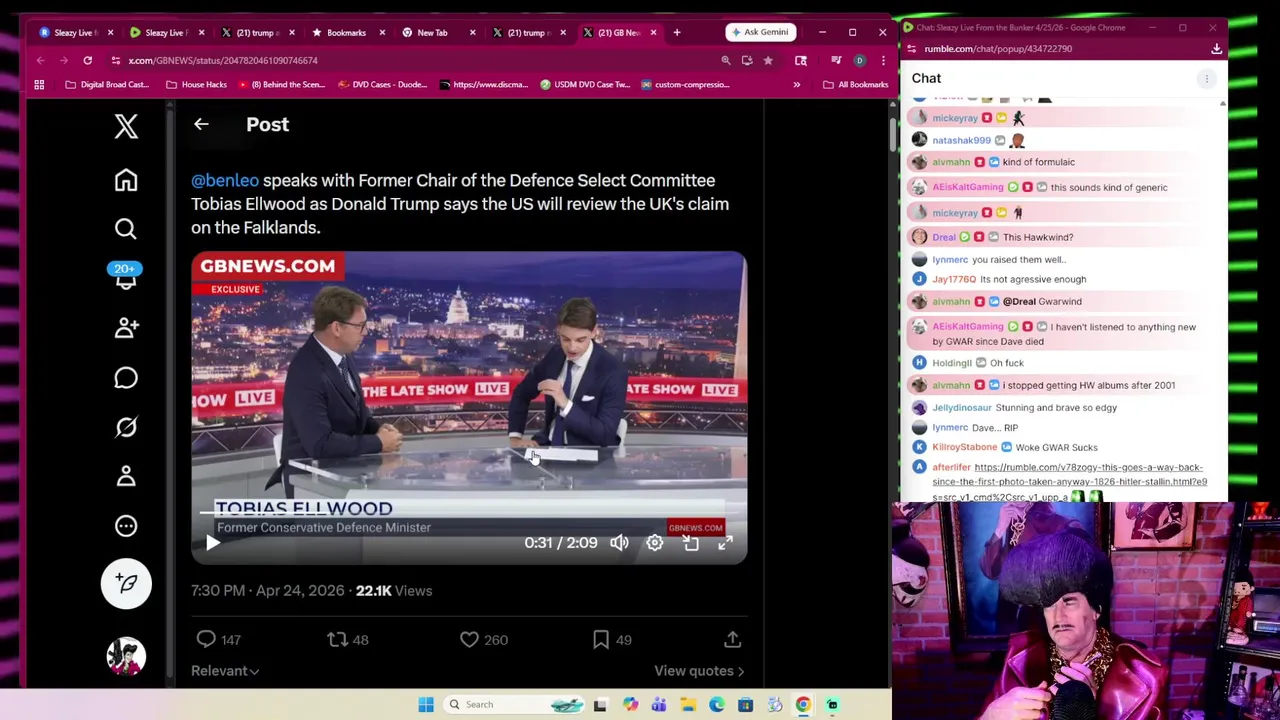
Task: Open the account avatar in X sidebar
Action: pyautogui.click(x=126, y=656)
